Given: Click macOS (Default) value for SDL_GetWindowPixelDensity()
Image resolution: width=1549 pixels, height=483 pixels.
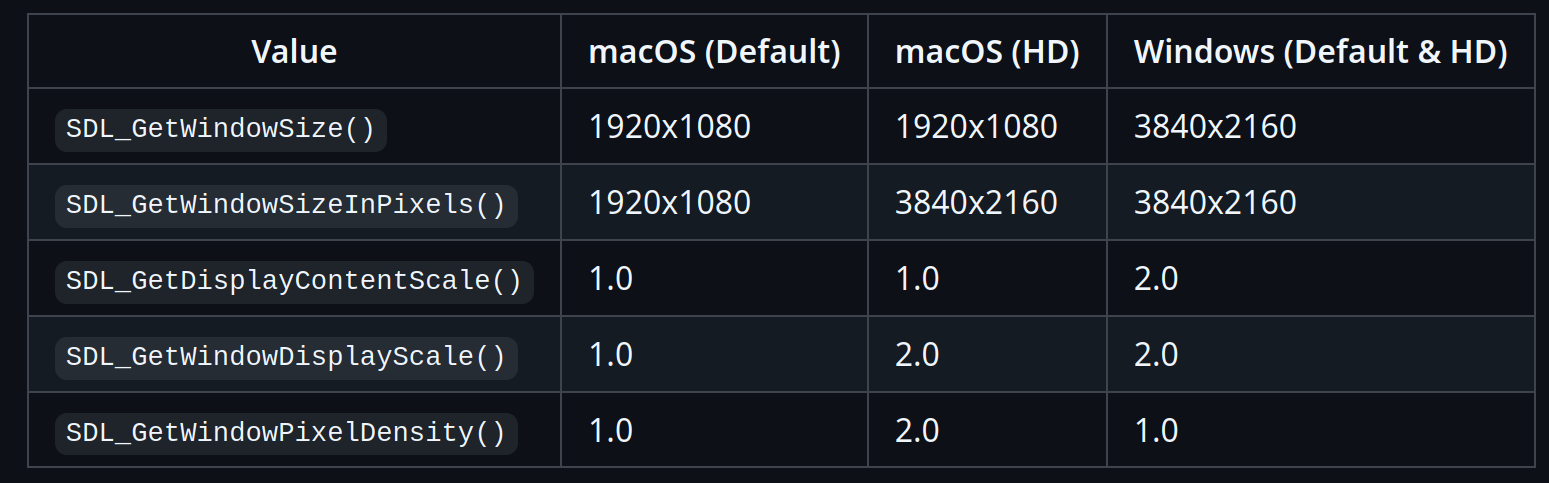Looking at the screenshot, I should tap(611, 431).
